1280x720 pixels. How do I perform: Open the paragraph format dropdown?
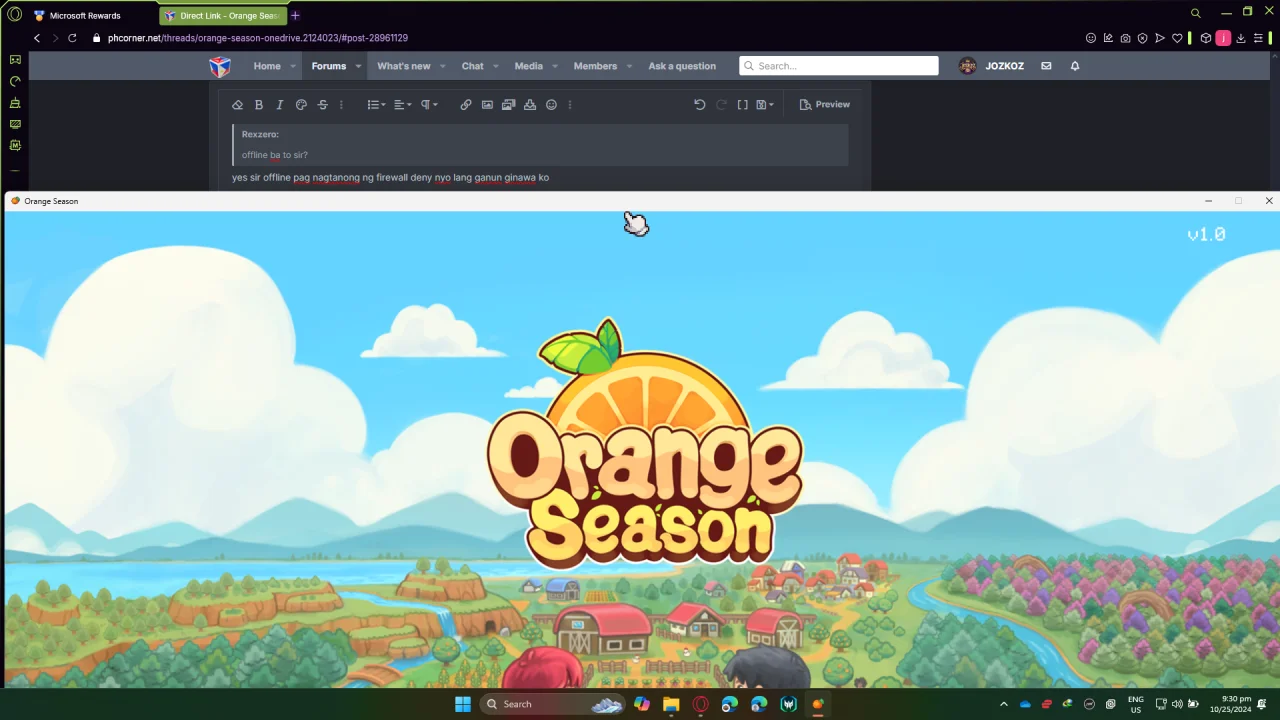point(429,105)
